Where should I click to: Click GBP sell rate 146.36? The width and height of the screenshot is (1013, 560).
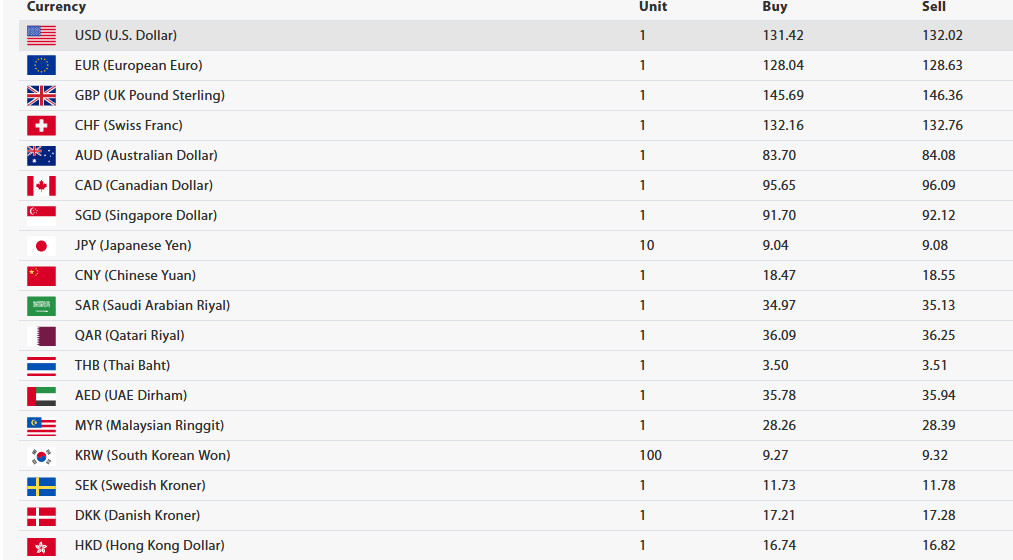point(942,96)
